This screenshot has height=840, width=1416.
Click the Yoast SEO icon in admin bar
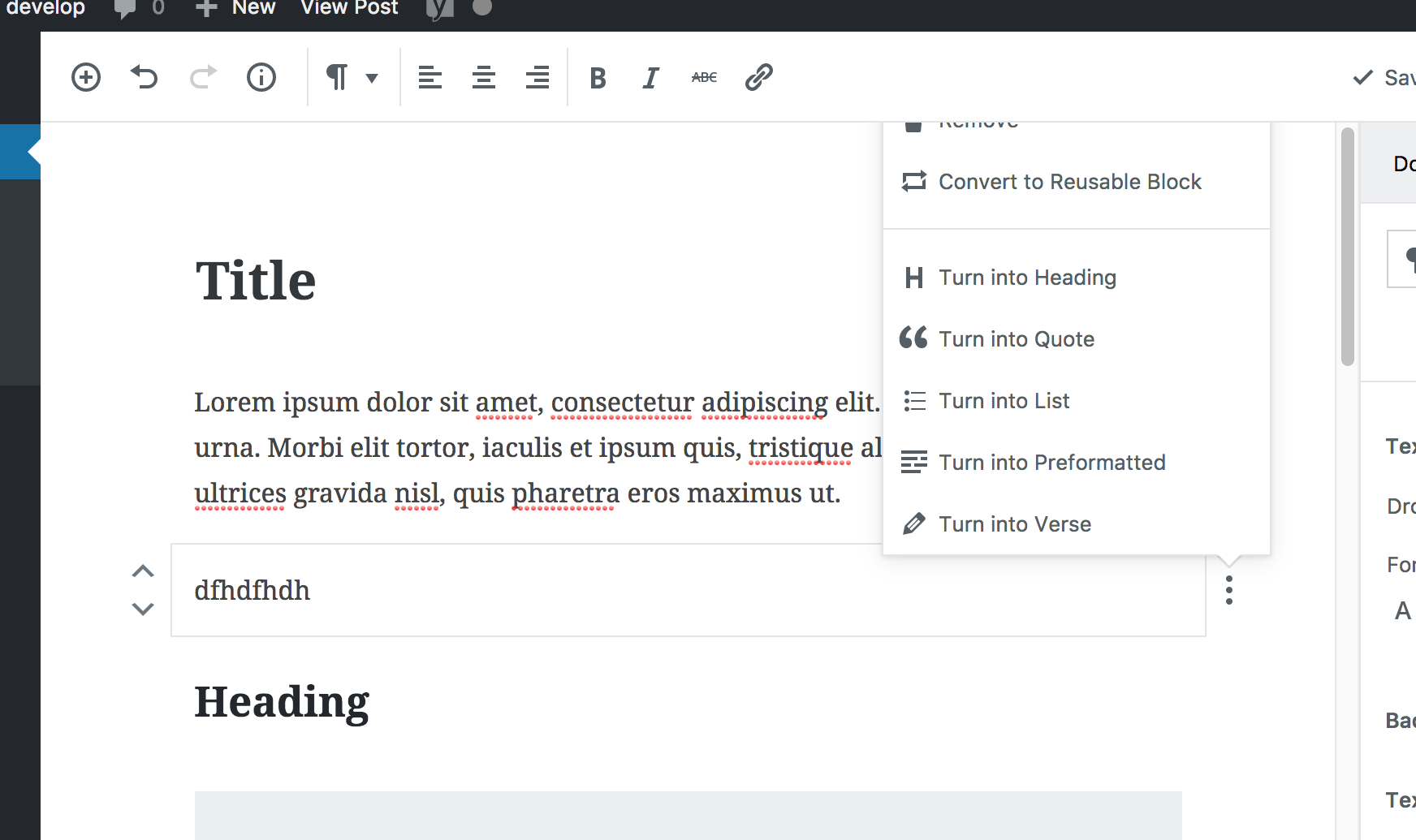[438, 8]
